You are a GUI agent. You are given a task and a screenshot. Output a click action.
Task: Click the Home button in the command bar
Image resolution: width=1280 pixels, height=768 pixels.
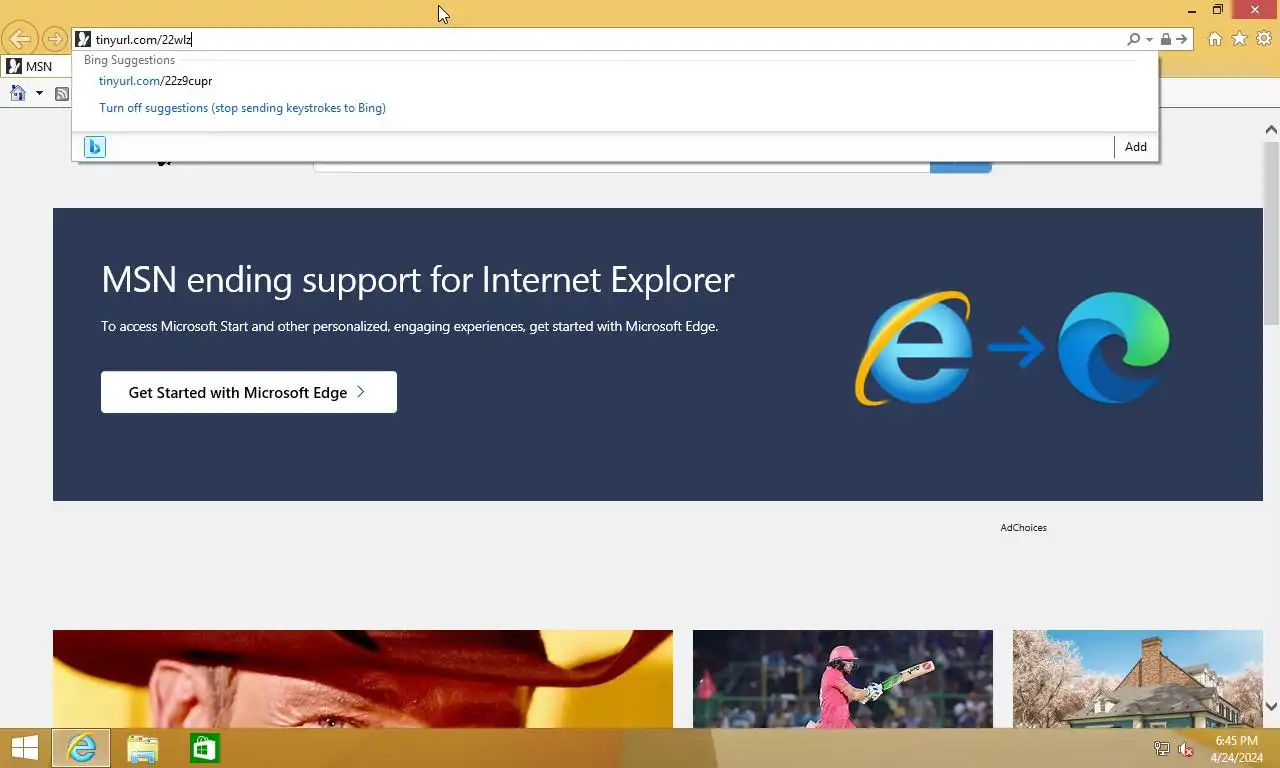pyautogui.click(x=18, y=93)
